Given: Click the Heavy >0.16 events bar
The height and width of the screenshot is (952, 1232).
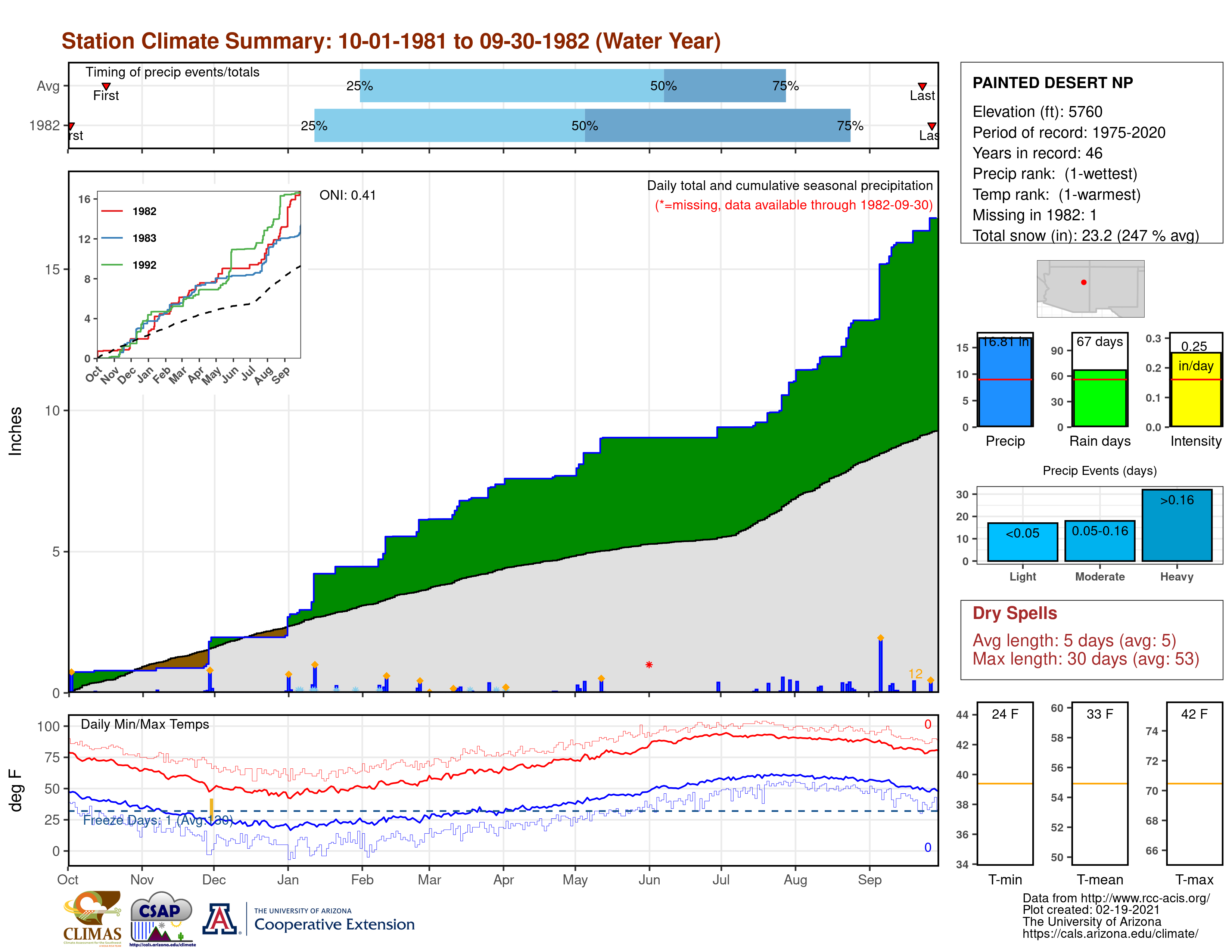Looking at the screenshot, I should (x=1177, y=525).
